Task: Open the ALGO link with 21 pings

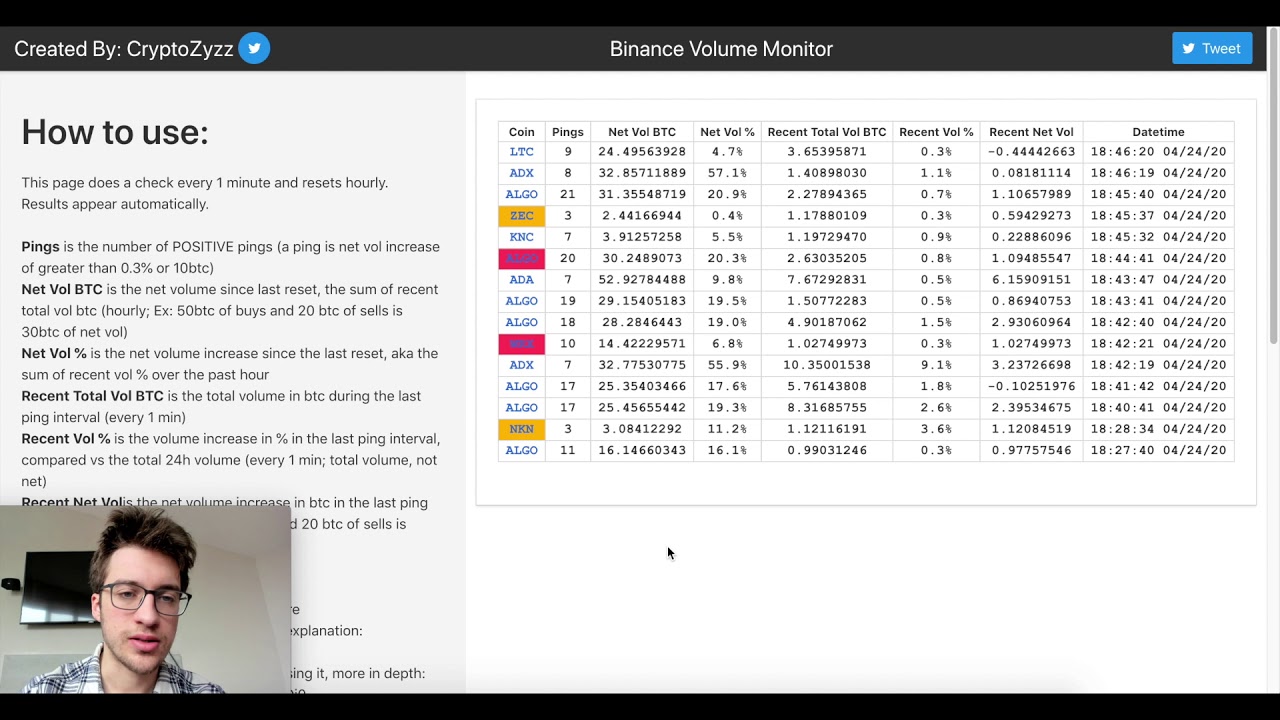Action: (521, 194)
